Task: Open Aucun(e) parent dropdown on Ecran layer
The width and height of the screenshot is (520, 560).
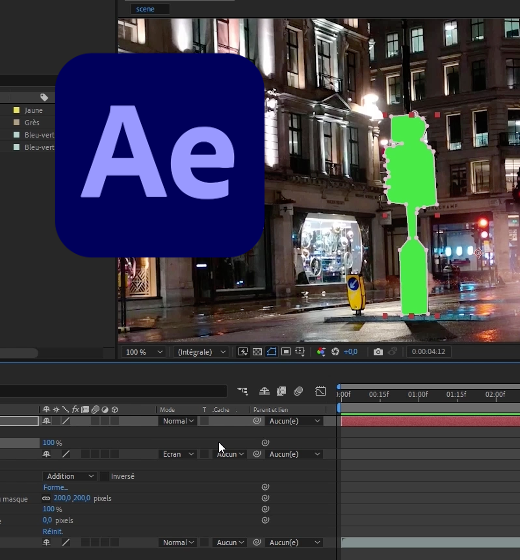Action: pos(294,454)
